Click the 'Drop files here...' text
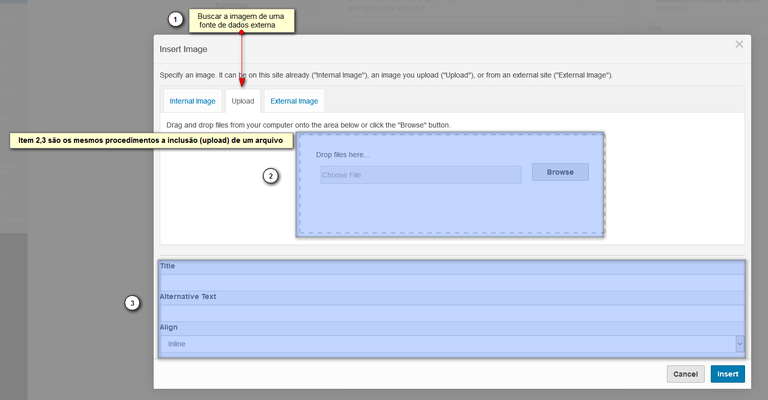Image resolution: width=768 pixels, height=400 pixels. (342, 155)
